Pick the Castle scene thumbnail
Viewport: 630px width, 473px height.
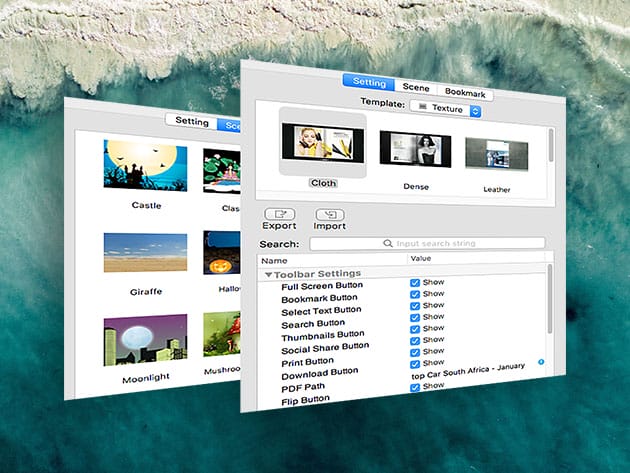point(146,166)
